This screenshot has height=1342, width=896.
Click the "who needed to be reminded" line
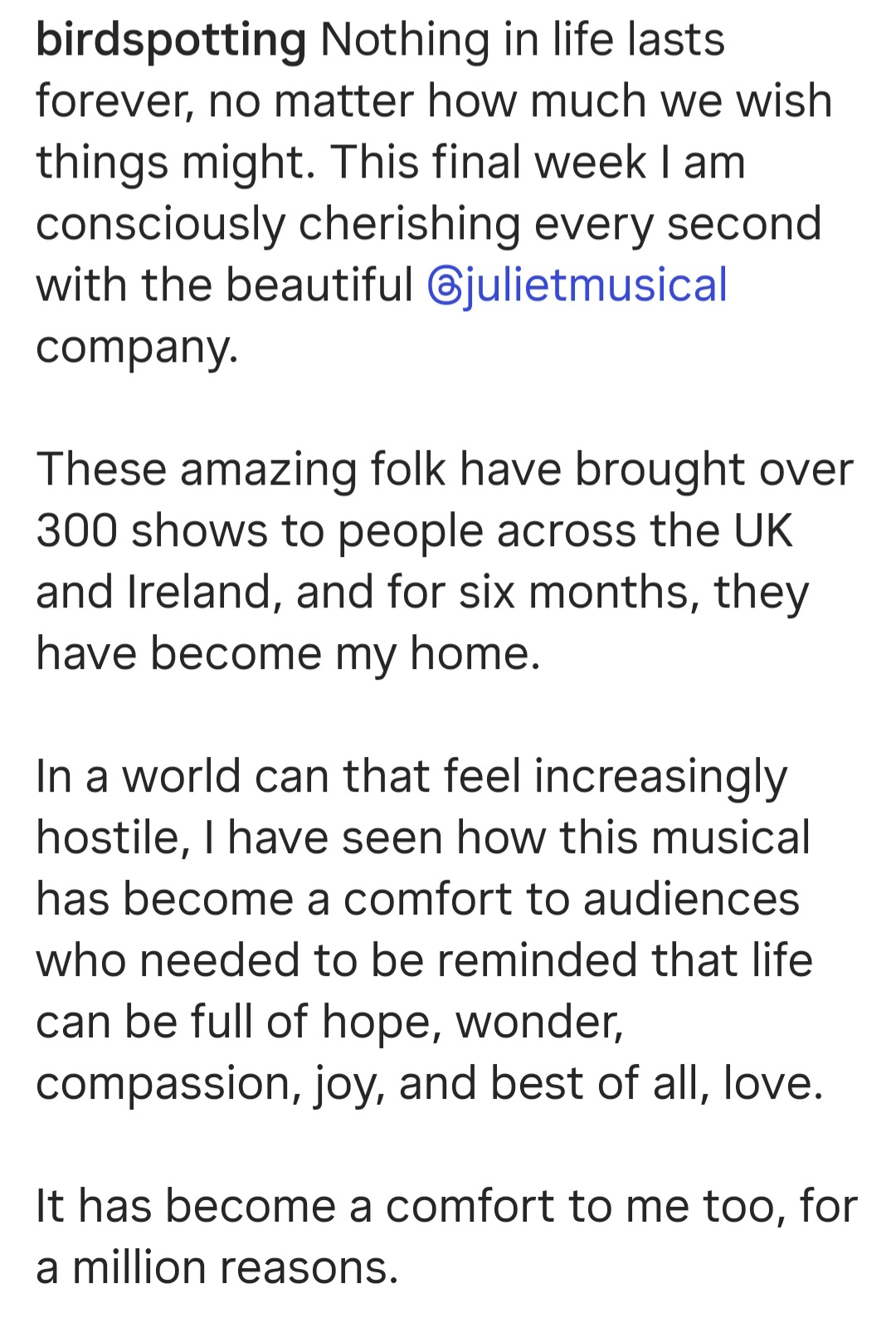tap(424, 961)
